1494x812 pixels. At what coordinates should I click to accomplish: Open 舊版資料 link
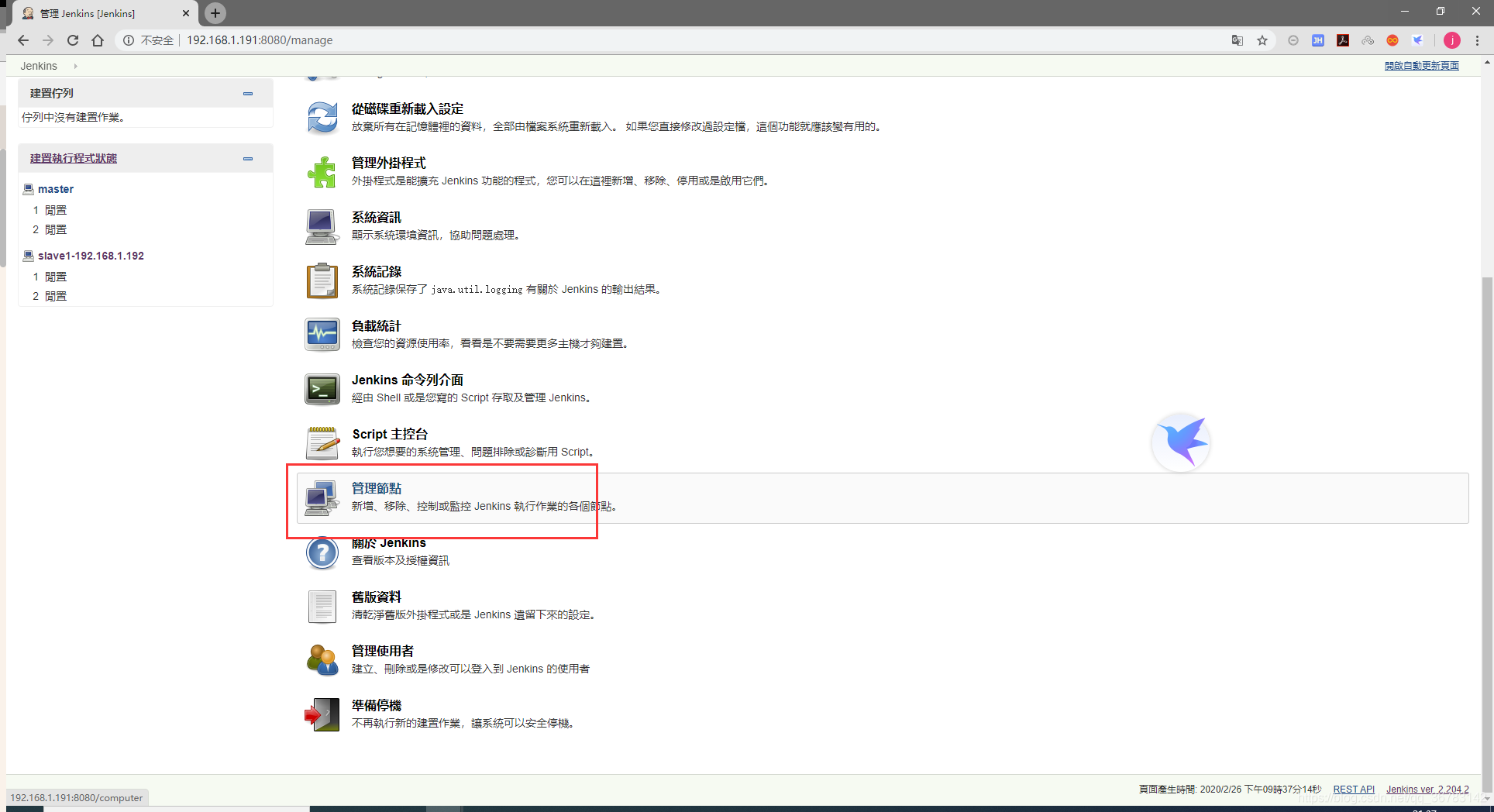click(x=377, y=597)
